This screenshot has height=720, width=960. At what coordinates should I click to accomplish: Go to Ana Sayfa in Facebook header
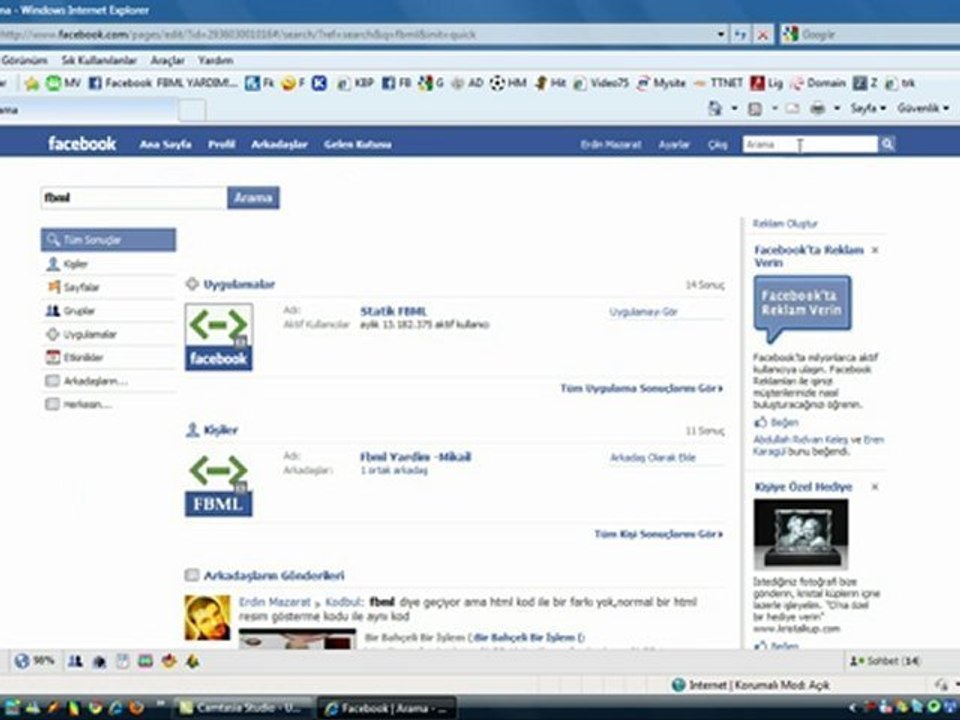coord(165,144)
